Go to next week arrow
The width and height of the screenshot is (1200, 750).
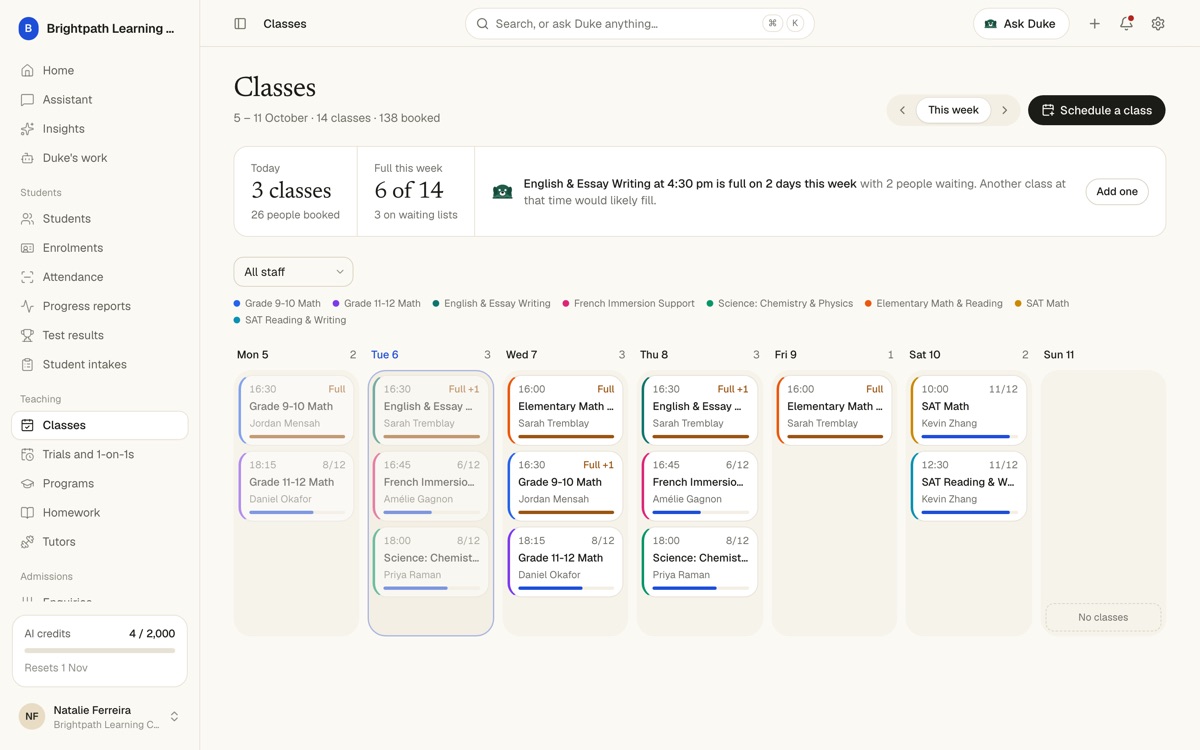(x=1005, y=110)
